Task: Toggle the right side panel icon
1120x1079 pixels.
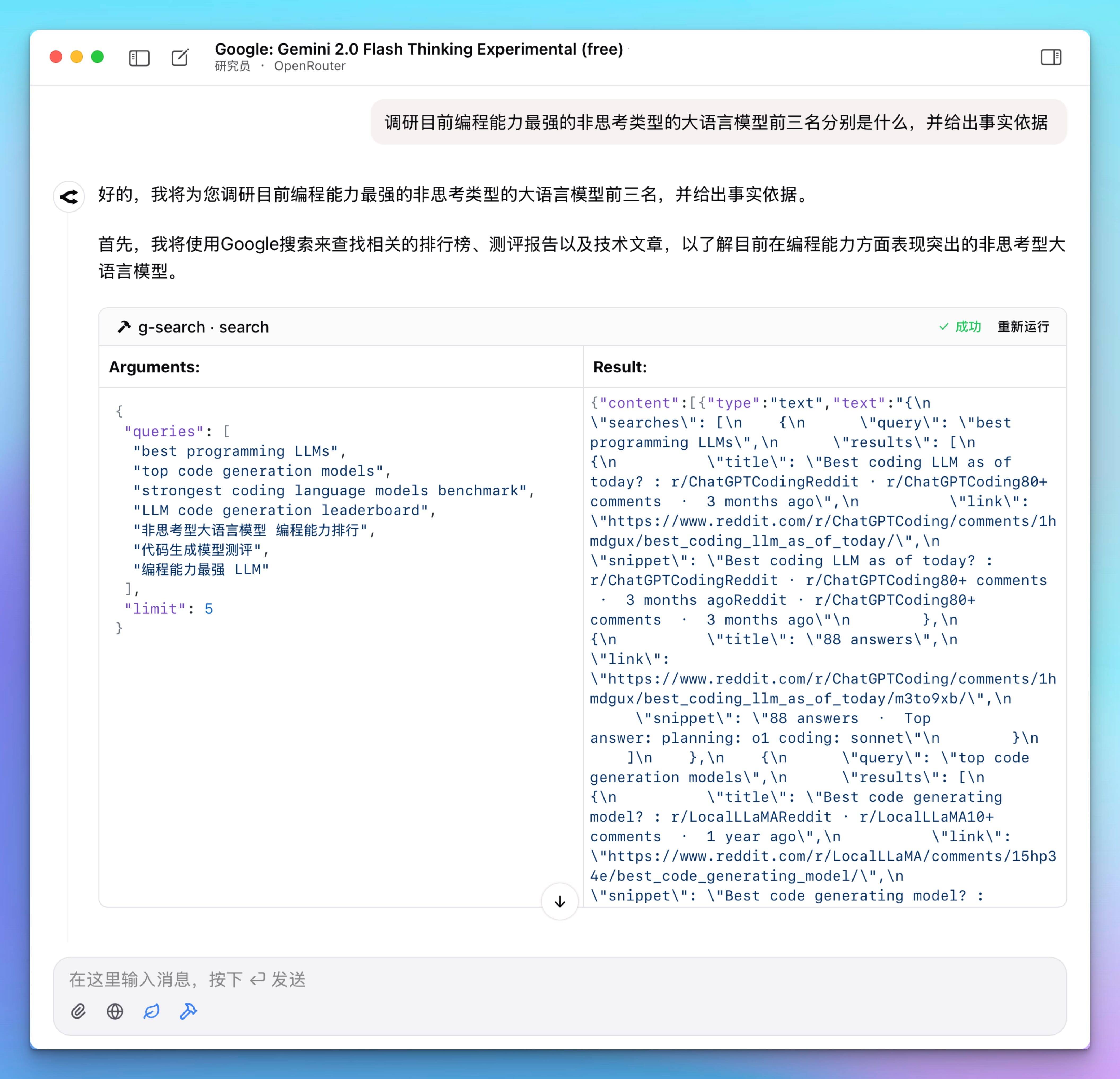Action: (1050, 57)
